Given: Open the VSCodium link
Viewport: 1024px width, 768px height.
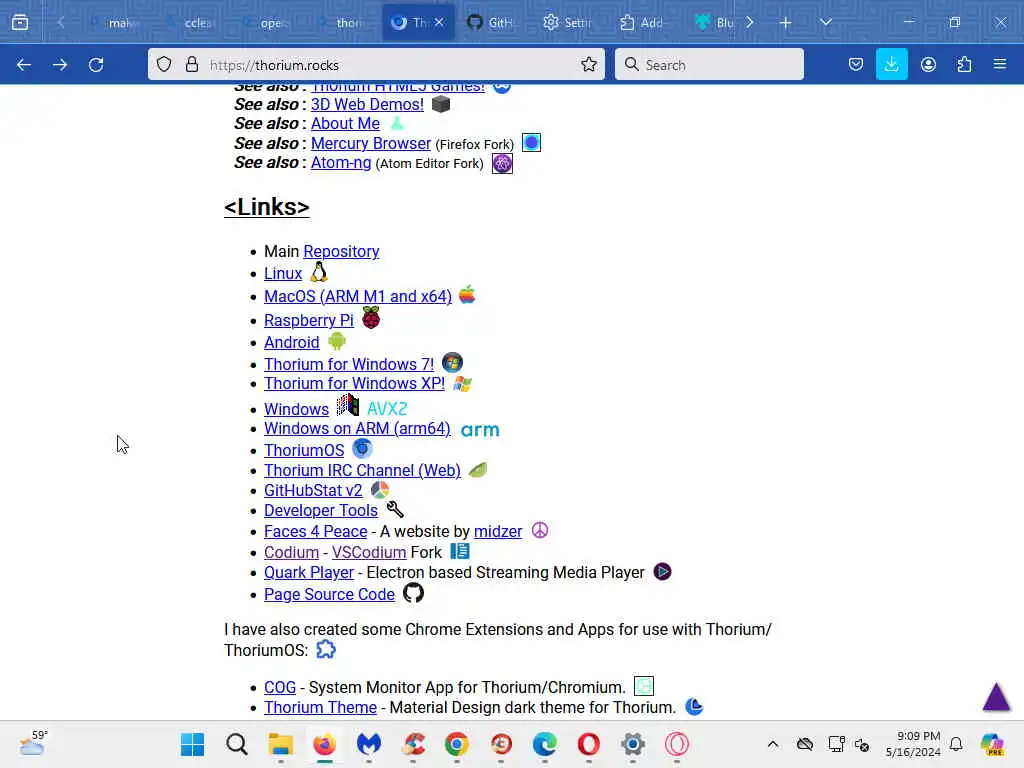Looking at the screenshot, I should pos(369,552).
